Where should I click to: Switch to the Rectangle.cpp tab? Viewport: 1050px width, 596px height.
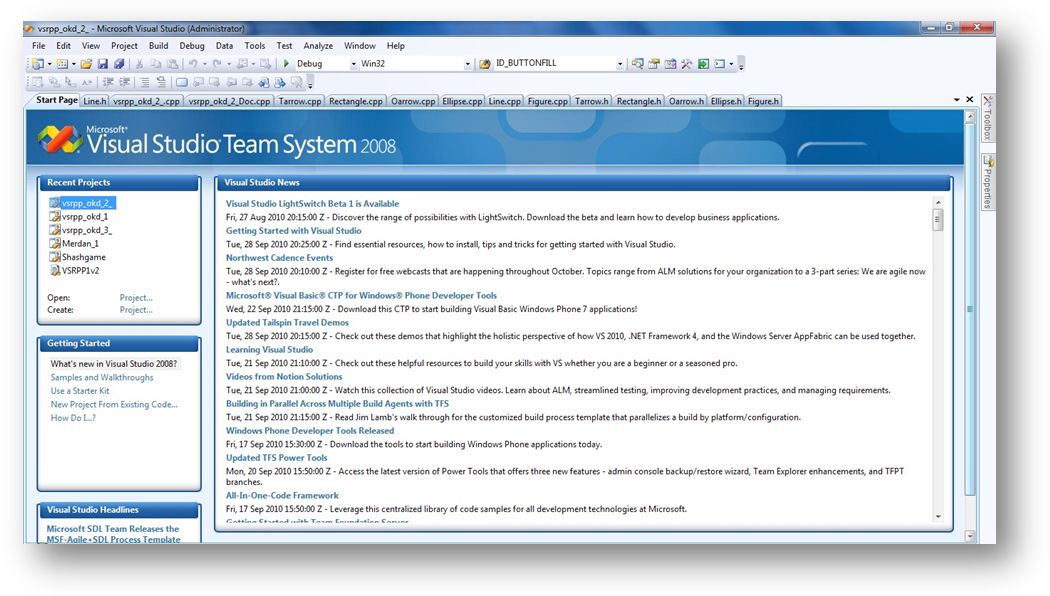pyautogui.click(x=356, y=101)
